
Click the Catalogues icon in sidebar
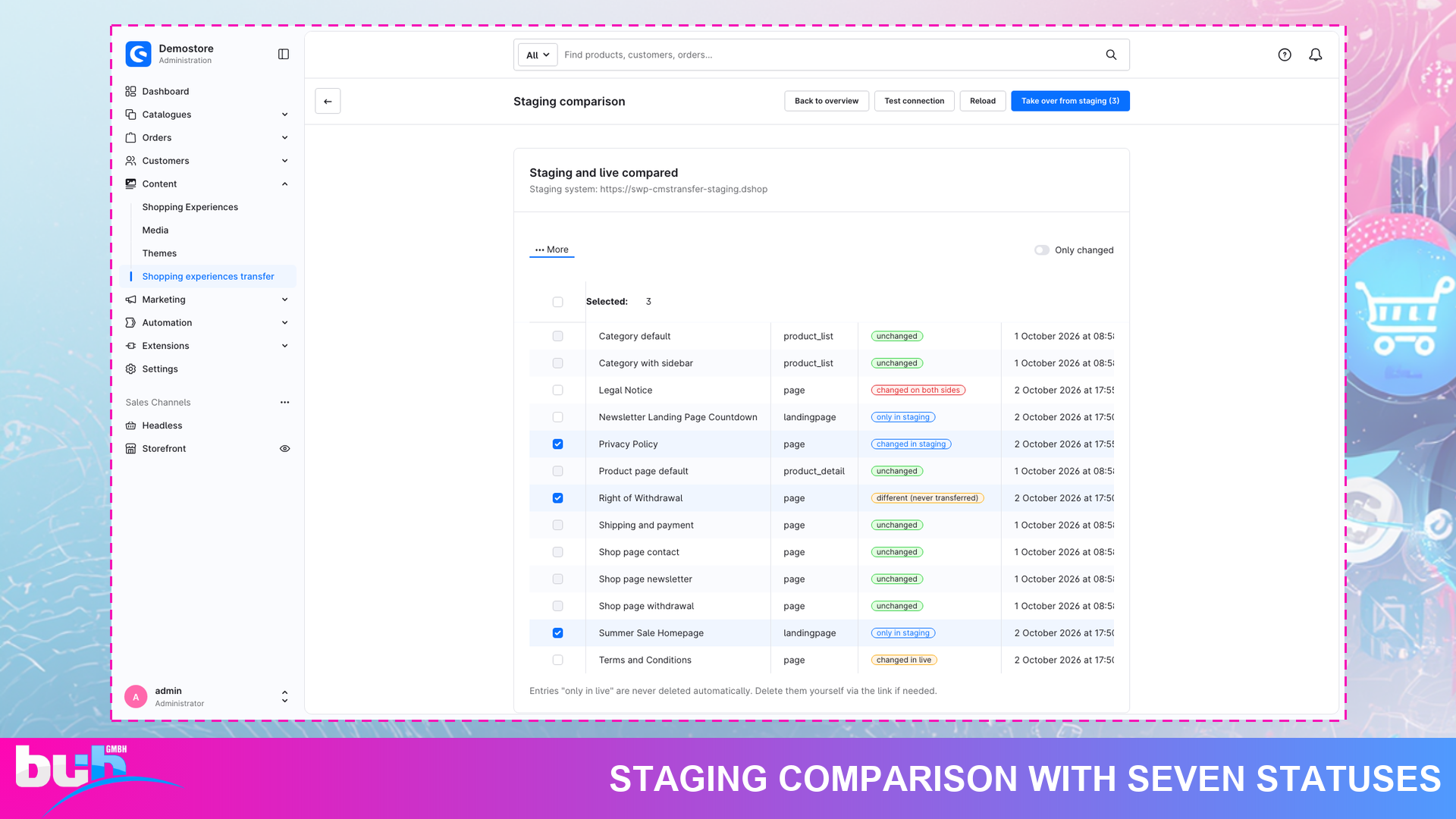click(130, 115)
